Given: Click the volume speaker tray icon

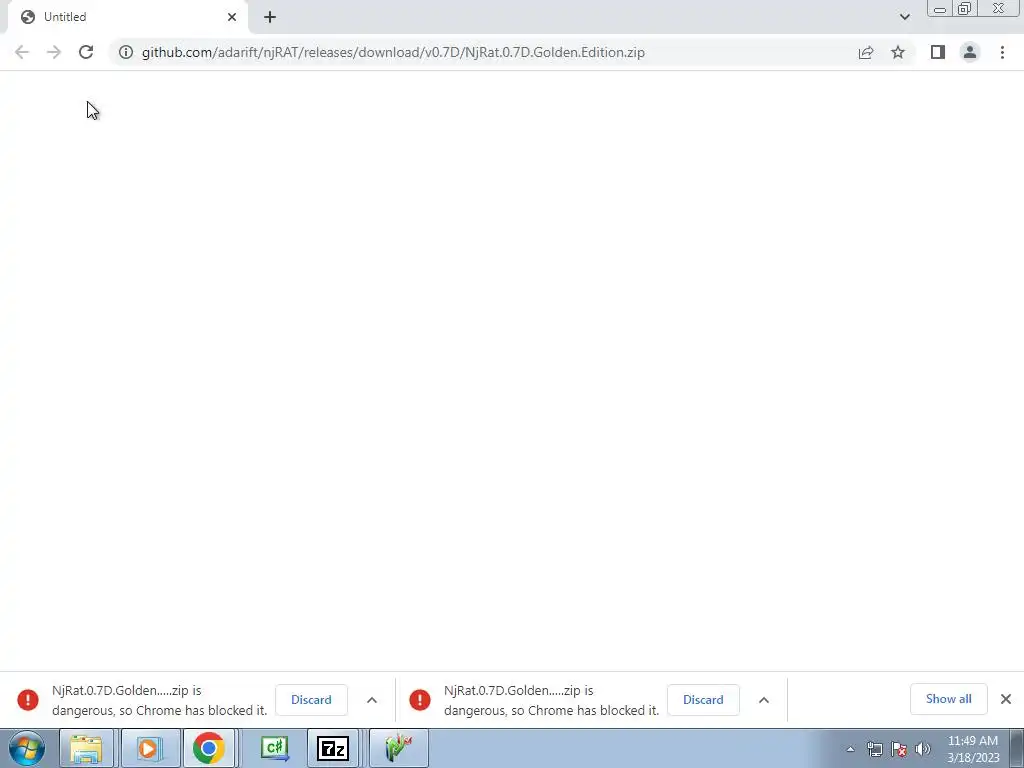Looking at the screenshot, I should point(923,749).
